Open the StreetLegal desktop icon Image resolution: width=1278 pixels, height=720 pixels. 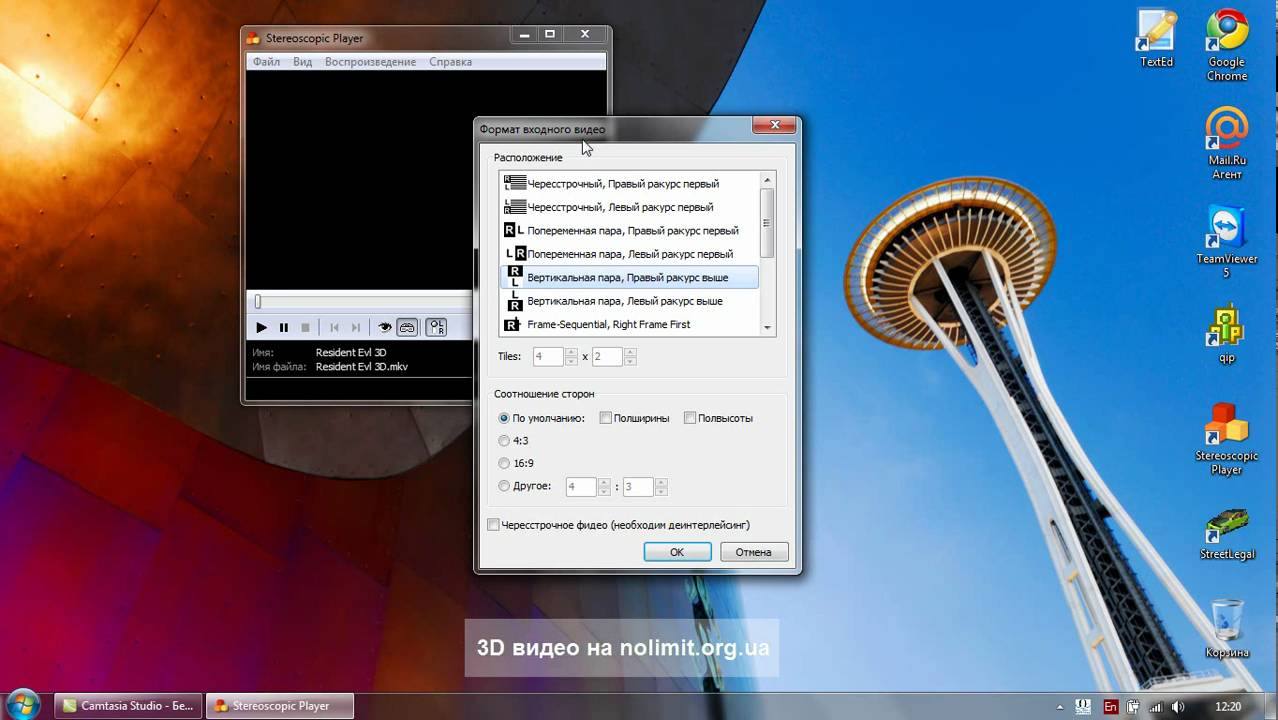click(x=1227, y=533)
